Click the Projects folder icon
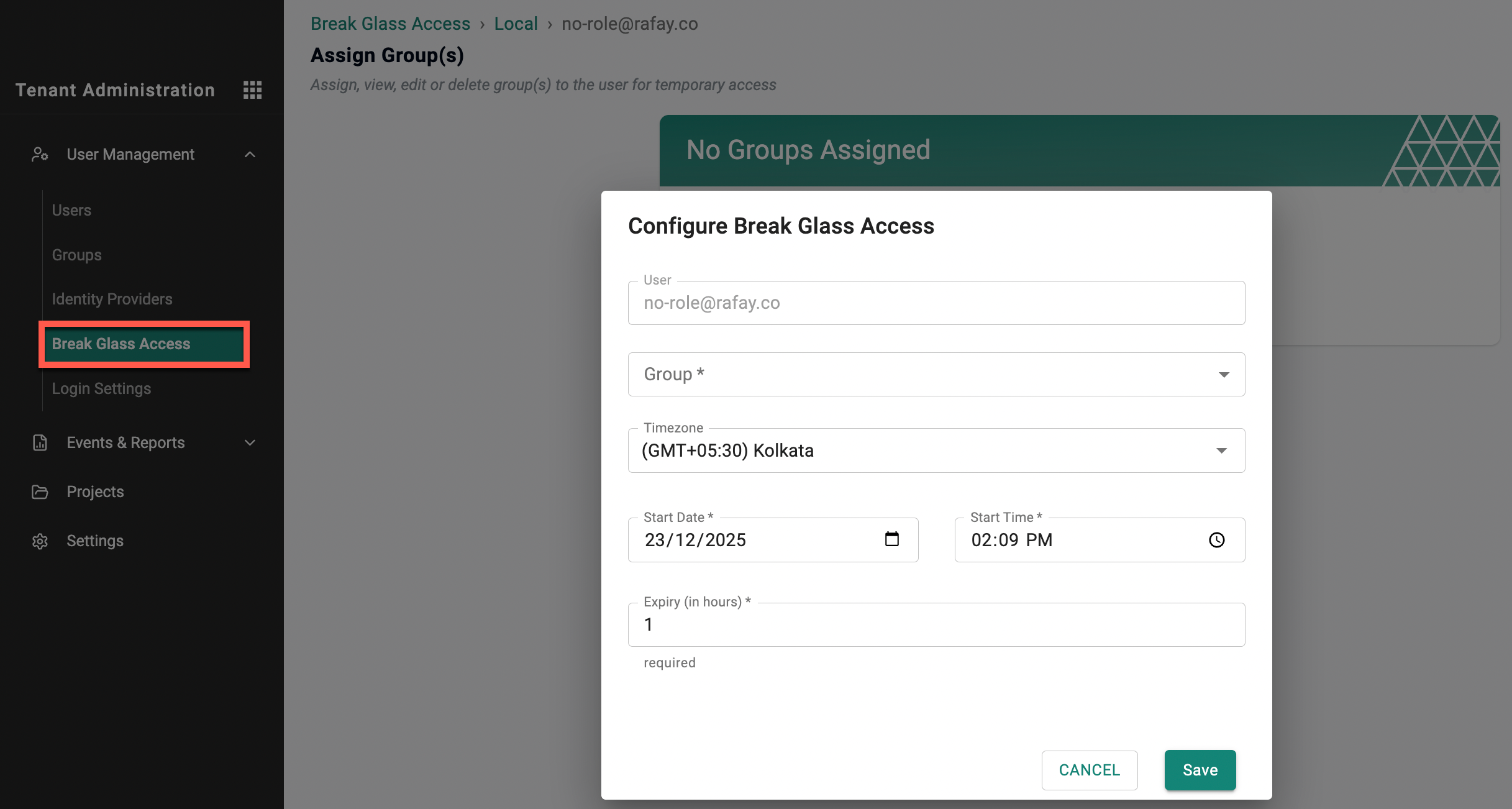The height and width of the screenshot is (809, 1512). point(40,492)
